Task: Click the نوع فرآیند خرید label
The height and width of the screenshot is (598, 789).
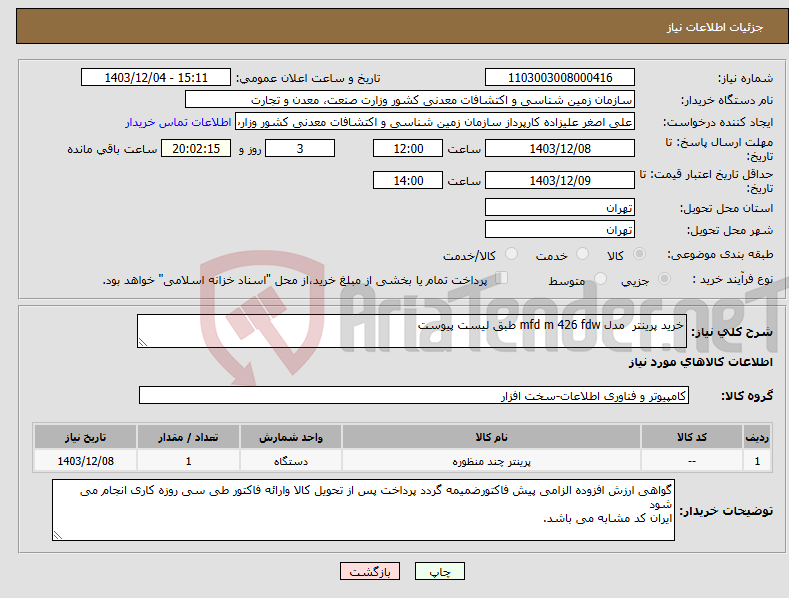Action: point(733,279)
